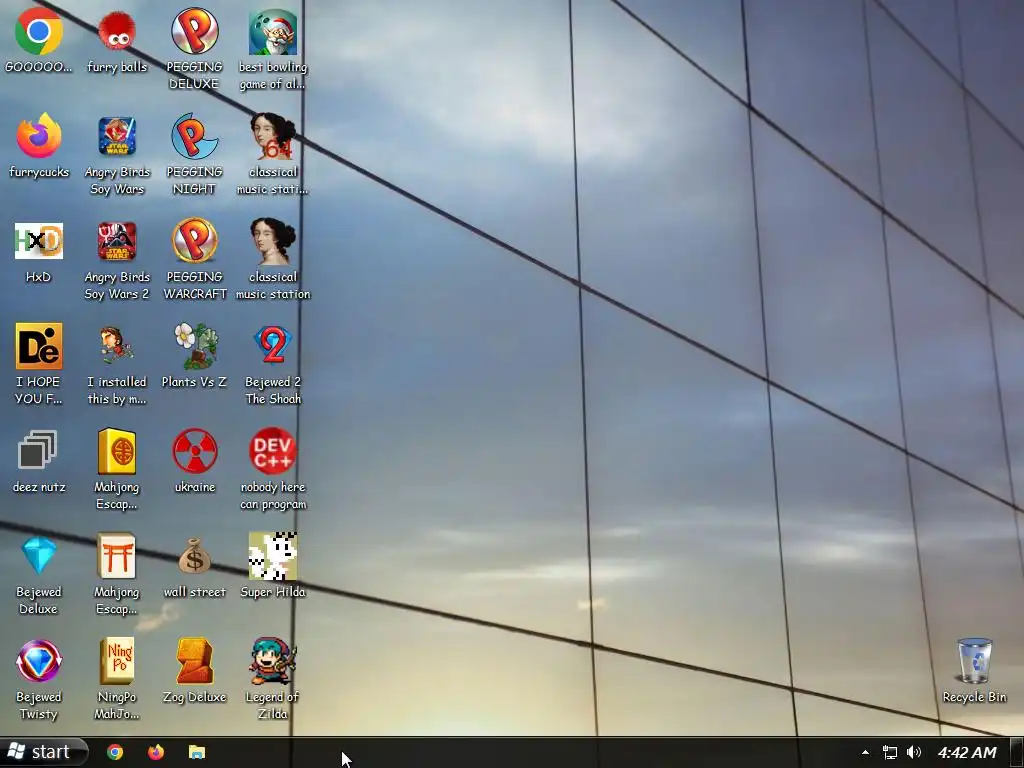Click the start button on the taskbar
The height and width of the screenshot is (768, 1024).
pyautogui.click(x=42, y=752)
